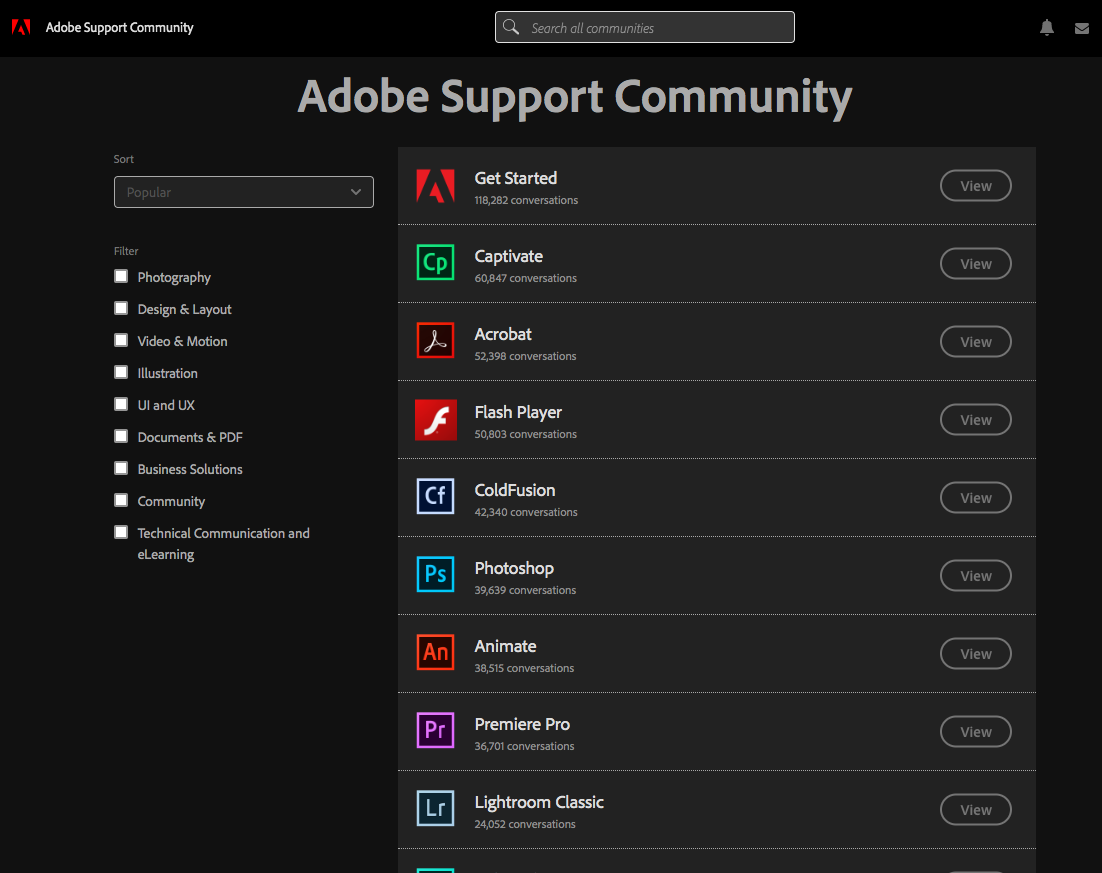Open the Popular sort dropdown
This screenshot has height=873, width=1102.
click(x=243, y=192)
